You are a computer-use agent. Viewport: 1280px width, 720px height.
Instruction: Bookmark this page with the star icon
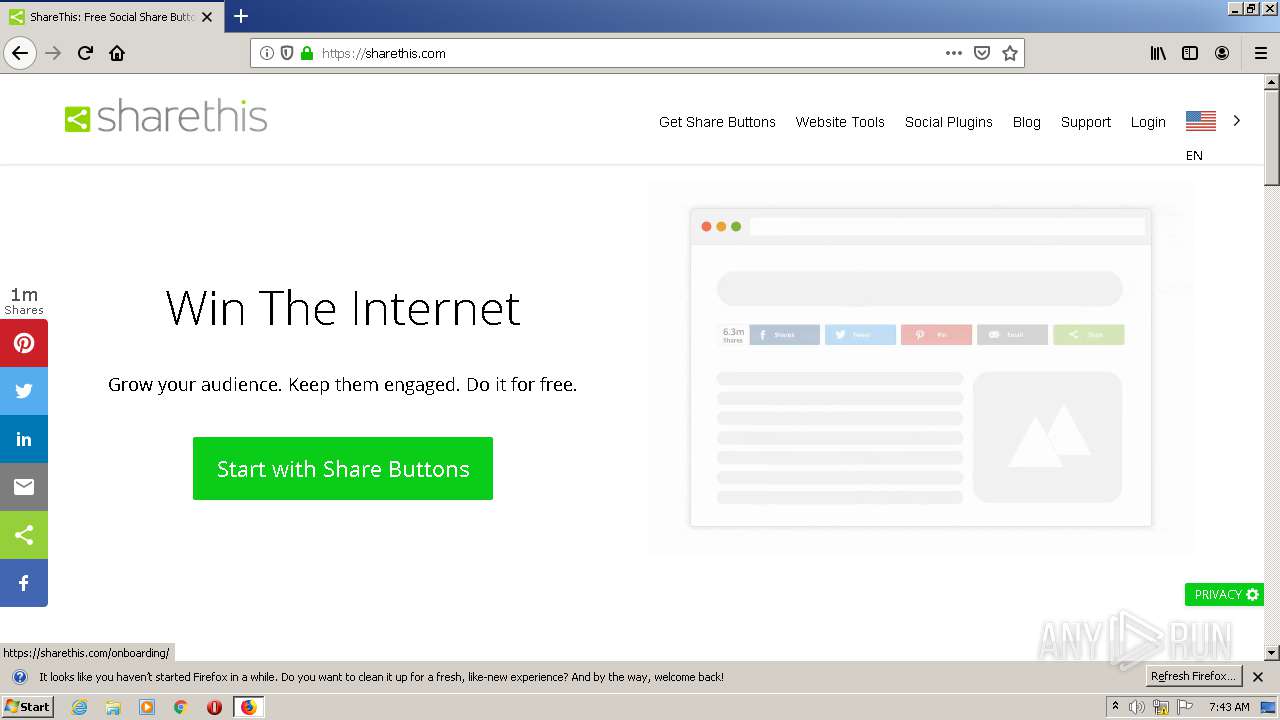coord(1010,53)
